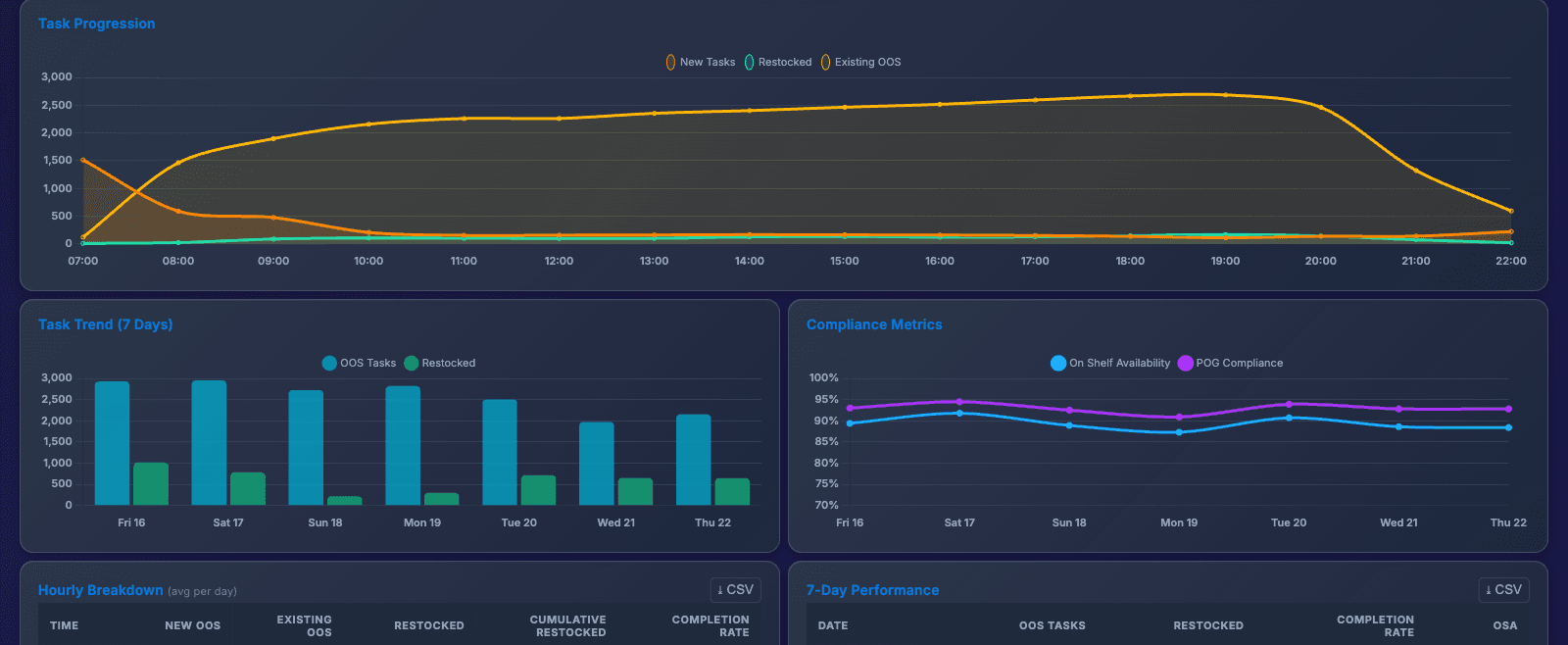Click the Existing OOS data point at 19:00
Screen dimensions: 1568x645
(x=1225, y=95)
